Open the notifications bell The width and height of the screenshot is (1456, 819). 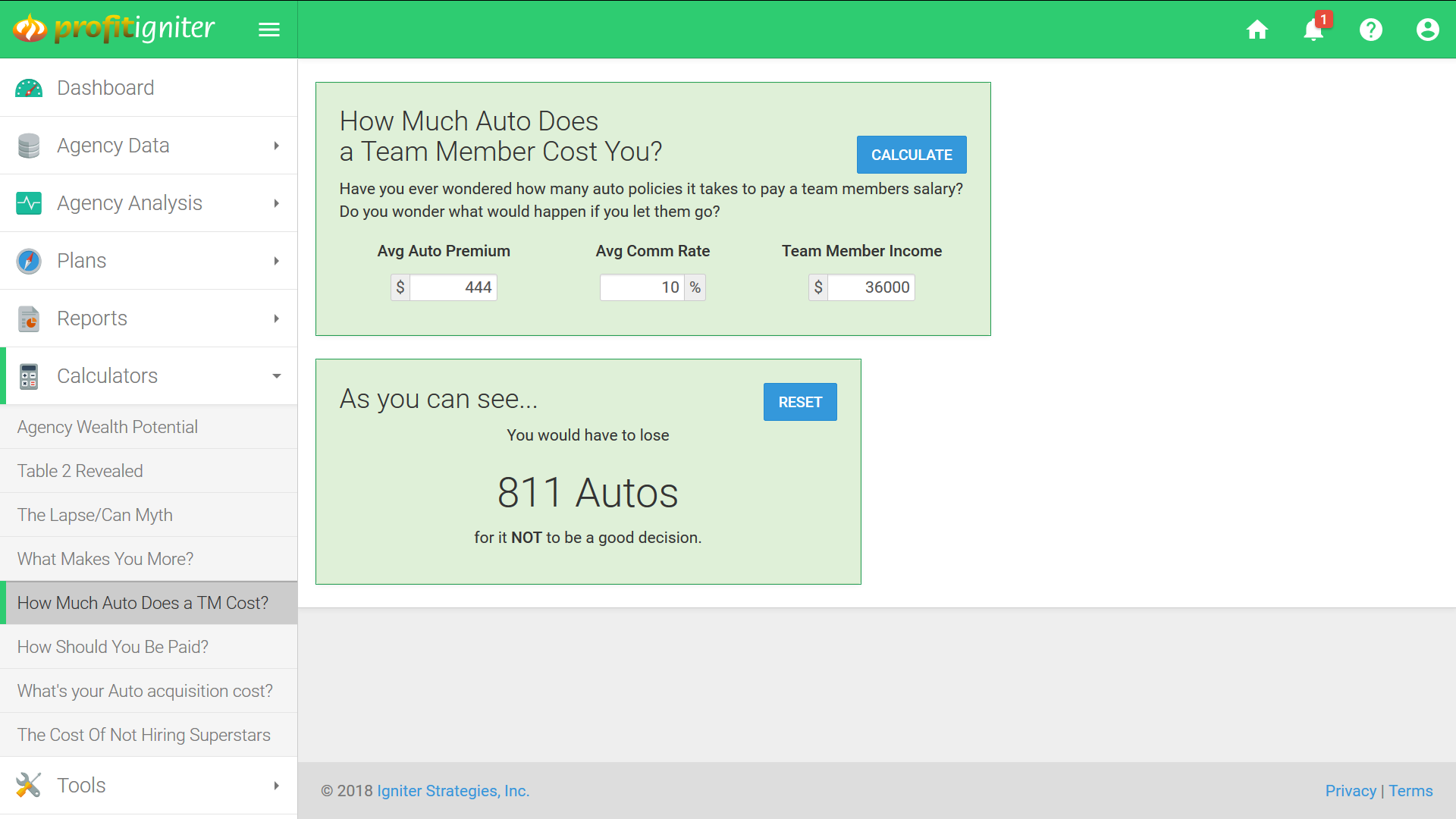[1313, 30]
